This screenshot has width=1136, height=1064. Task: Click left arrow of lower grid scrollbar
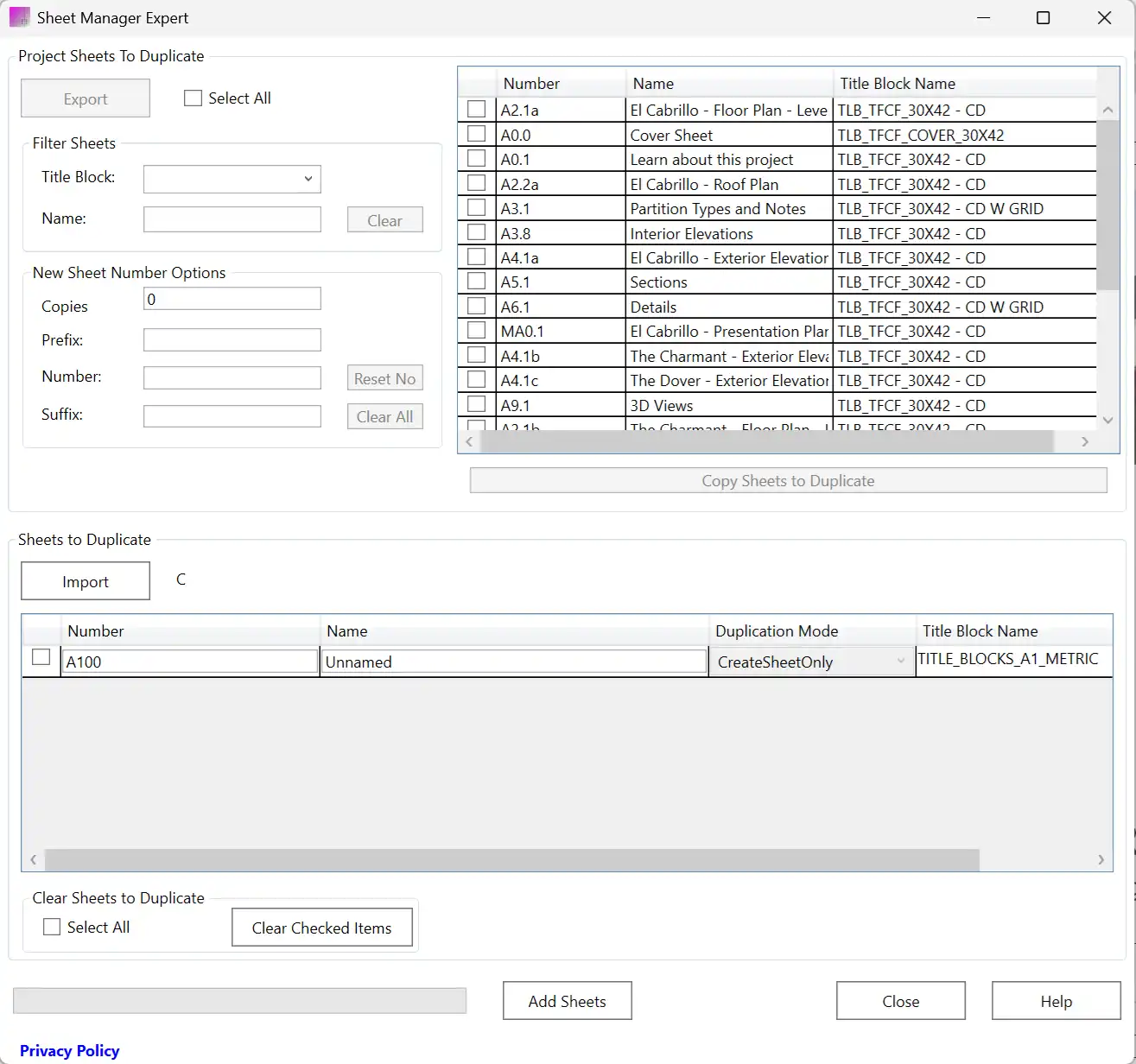34,859
